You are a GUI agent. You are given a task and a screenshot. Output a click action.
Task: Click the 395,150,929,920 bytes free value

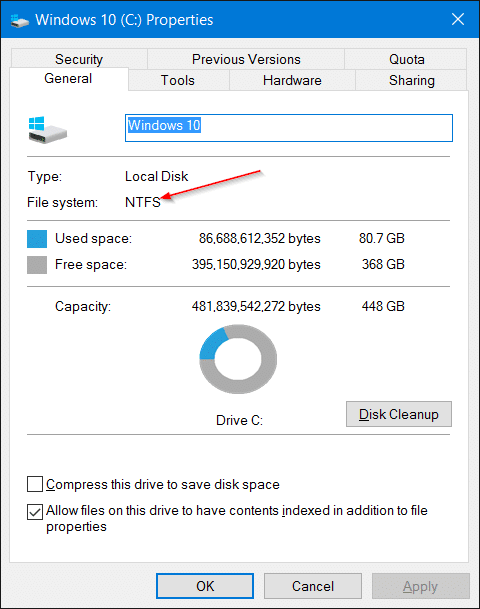pyautogui.click(x=256, y=264)
